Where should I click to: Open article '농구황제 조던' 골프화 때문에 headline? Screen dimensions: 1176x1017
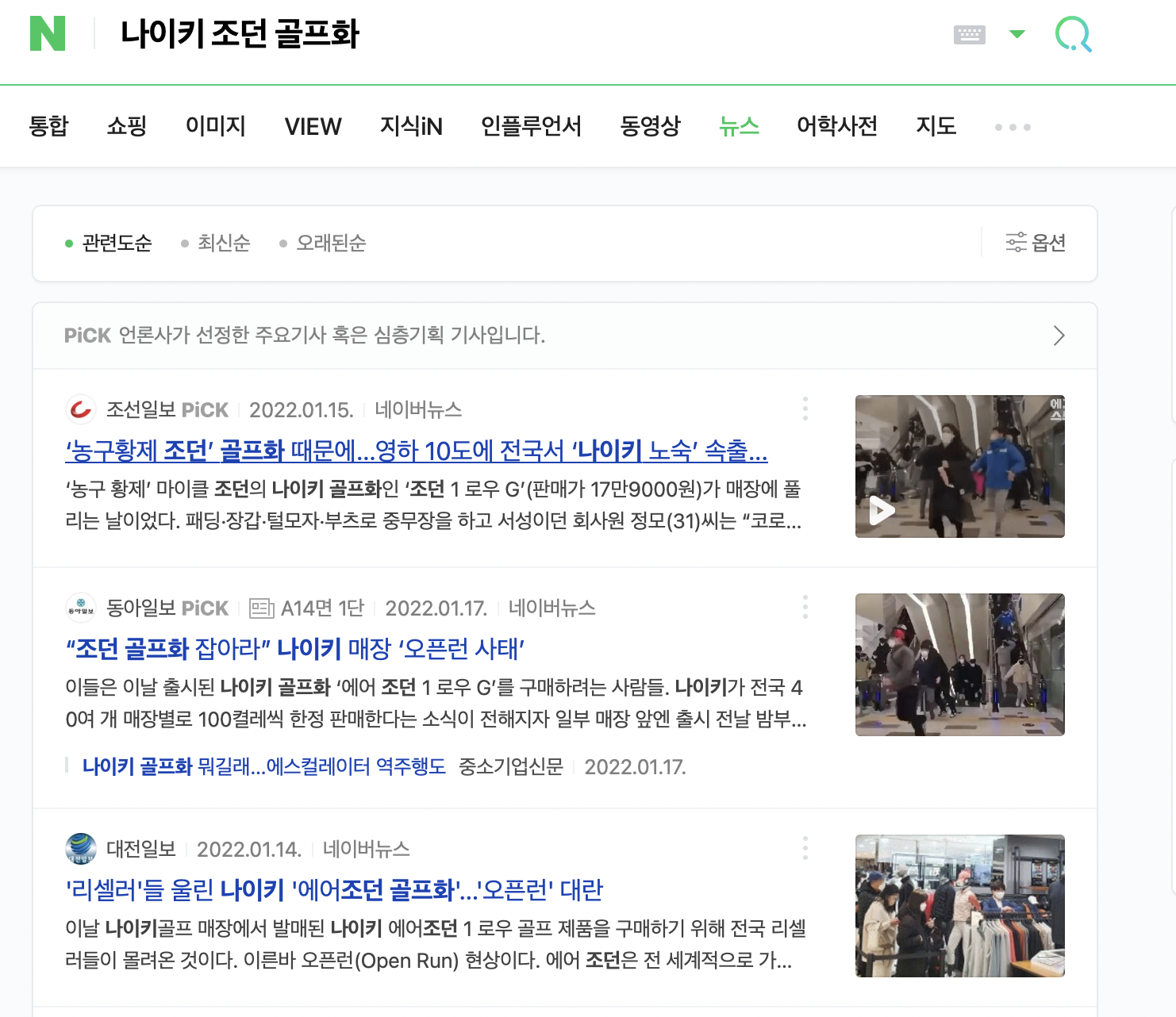(x=416, y=451)
